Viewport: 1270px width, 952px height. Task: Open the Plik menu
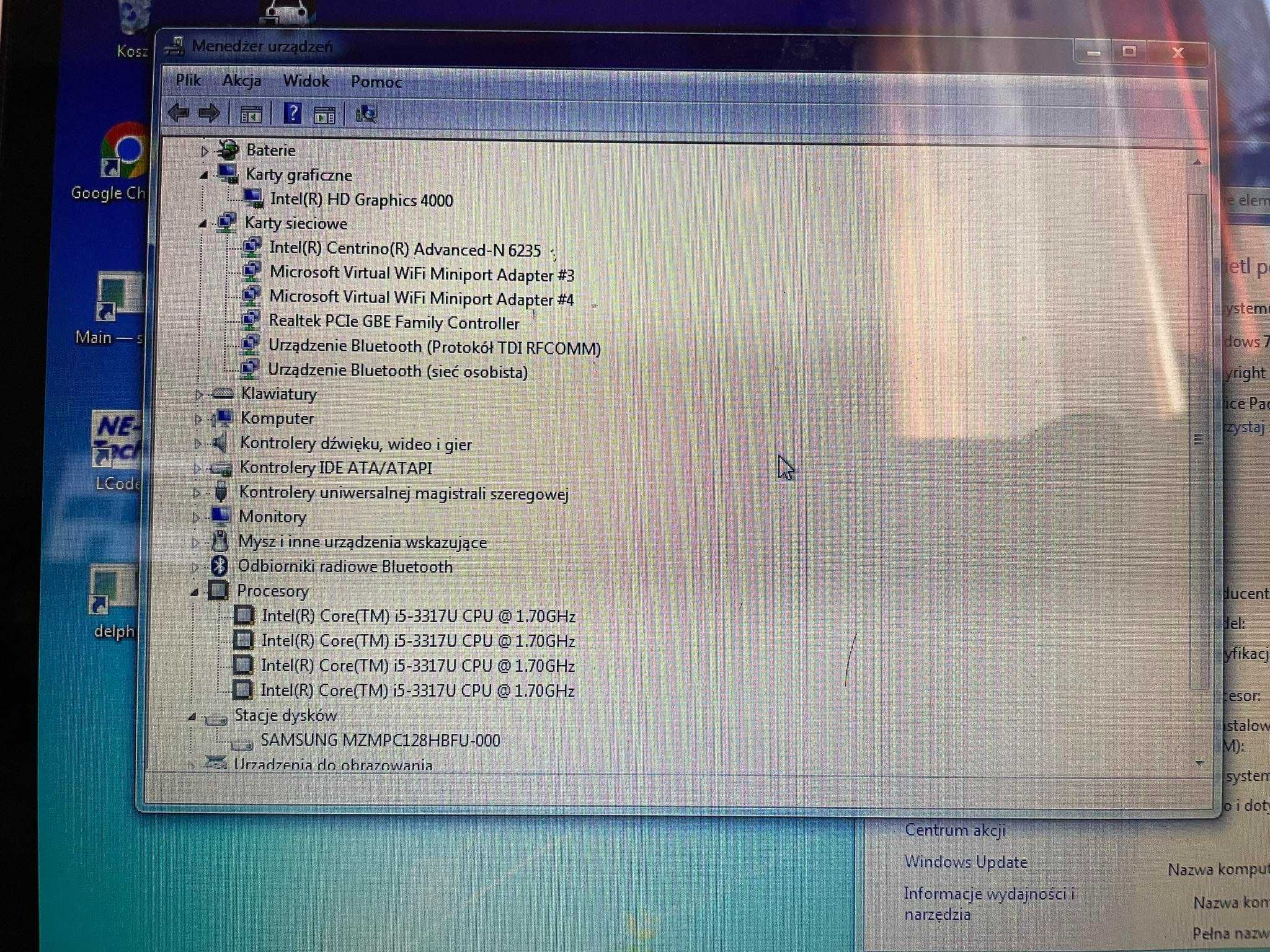(x=188, y=80)
